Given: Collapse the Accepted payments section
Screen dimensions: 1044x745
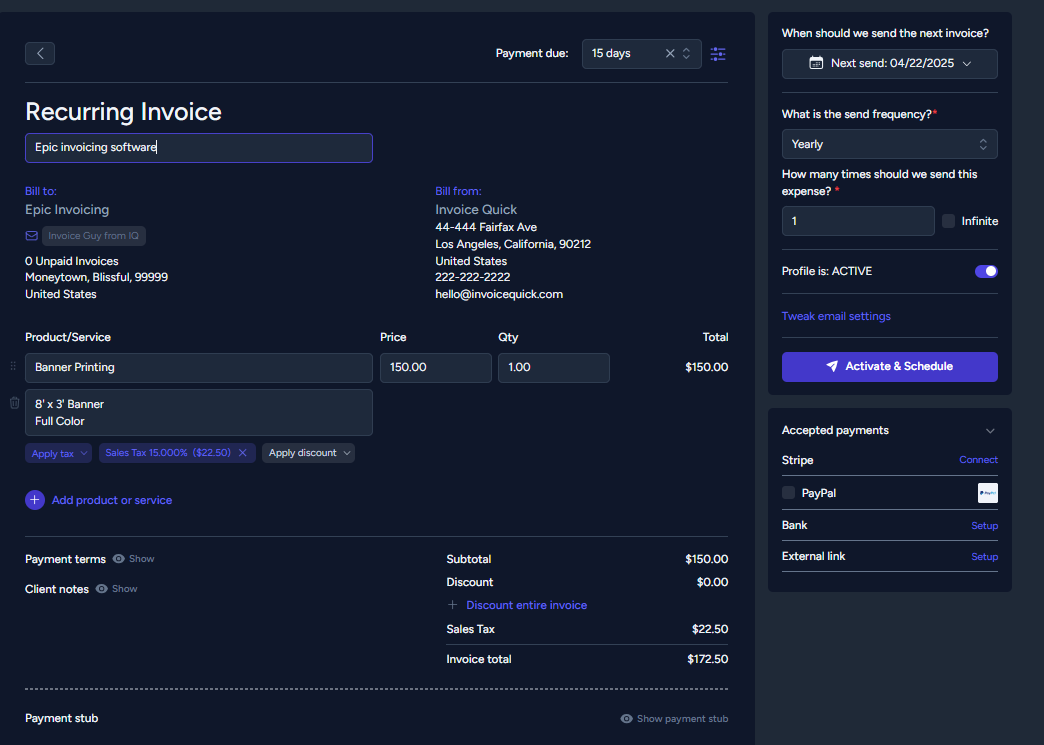Looking at the screenshot, I should (990, 431).
